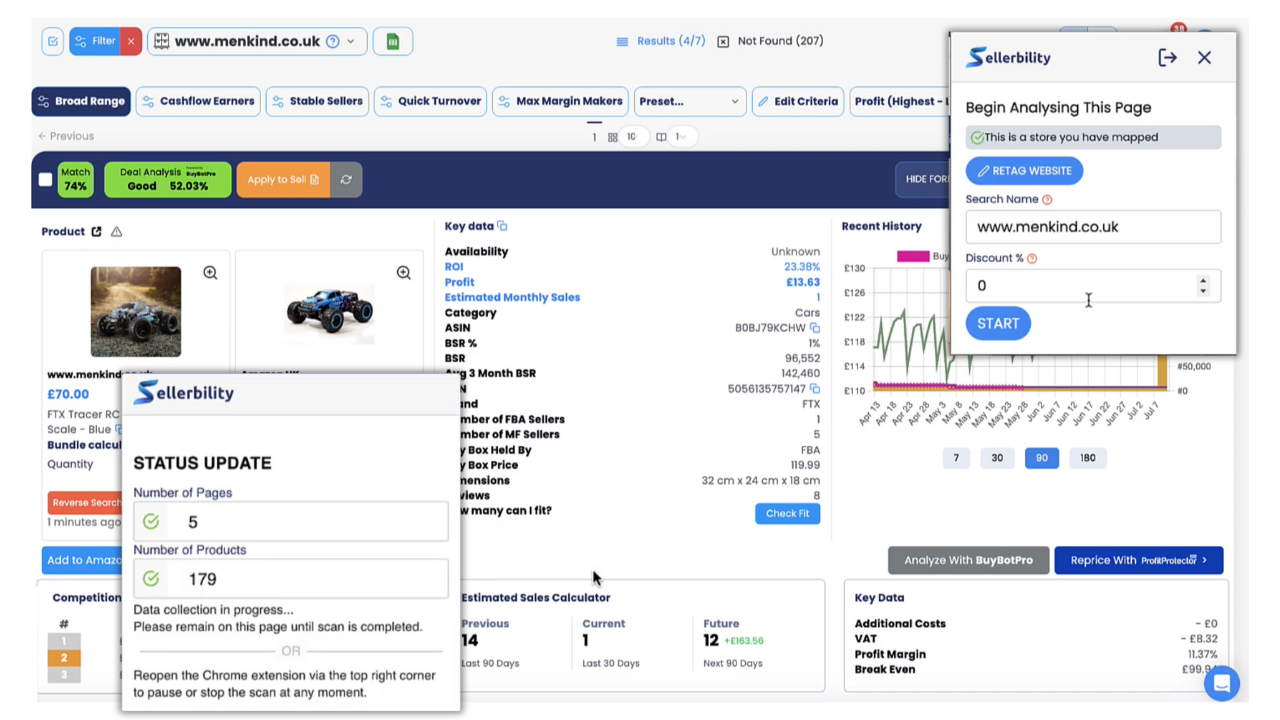
Task: Toggle the magenta Buy Box legend swatch
Action: coord(913,256)
